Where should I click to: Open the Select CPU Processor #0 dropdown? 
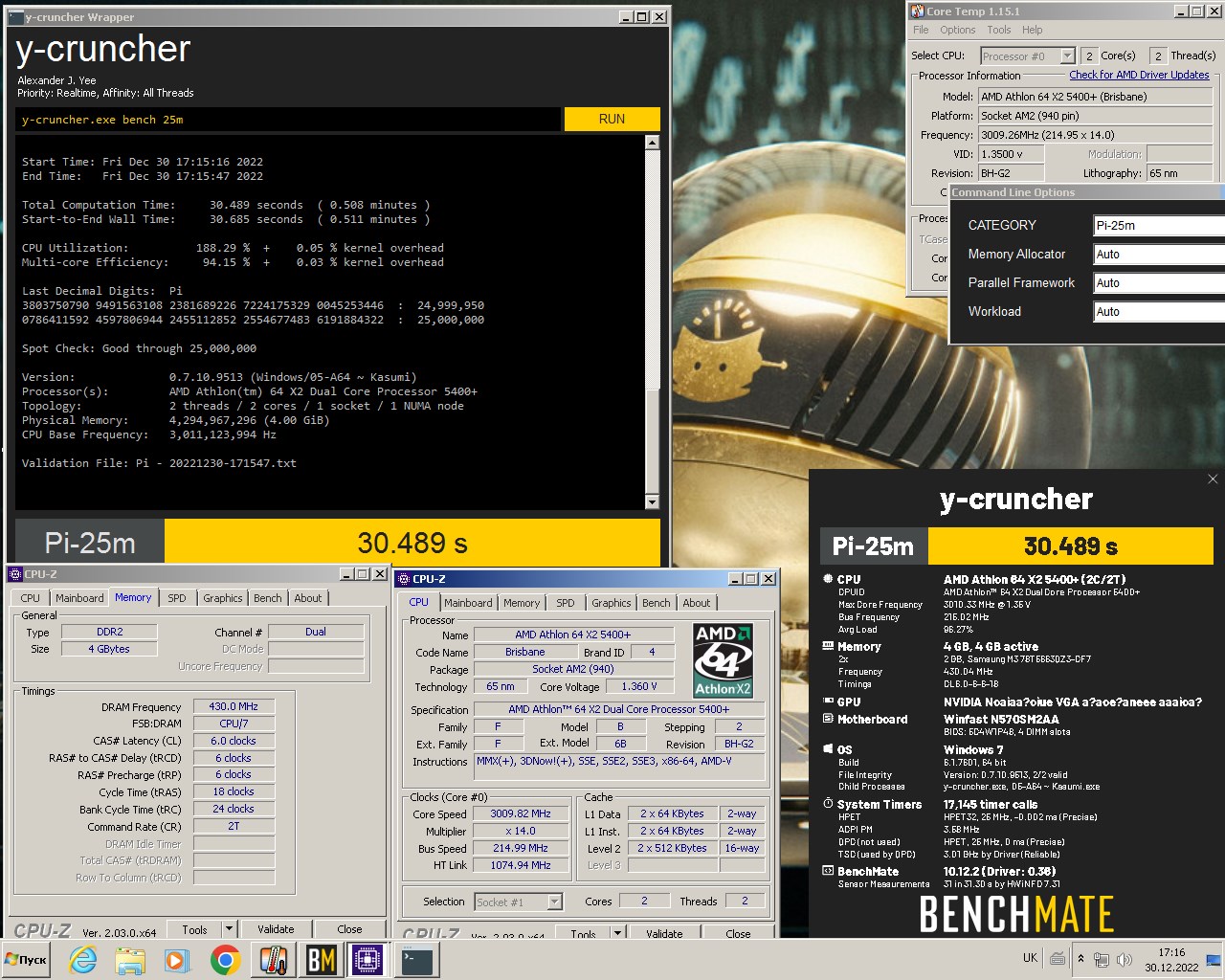(1028, 56)
